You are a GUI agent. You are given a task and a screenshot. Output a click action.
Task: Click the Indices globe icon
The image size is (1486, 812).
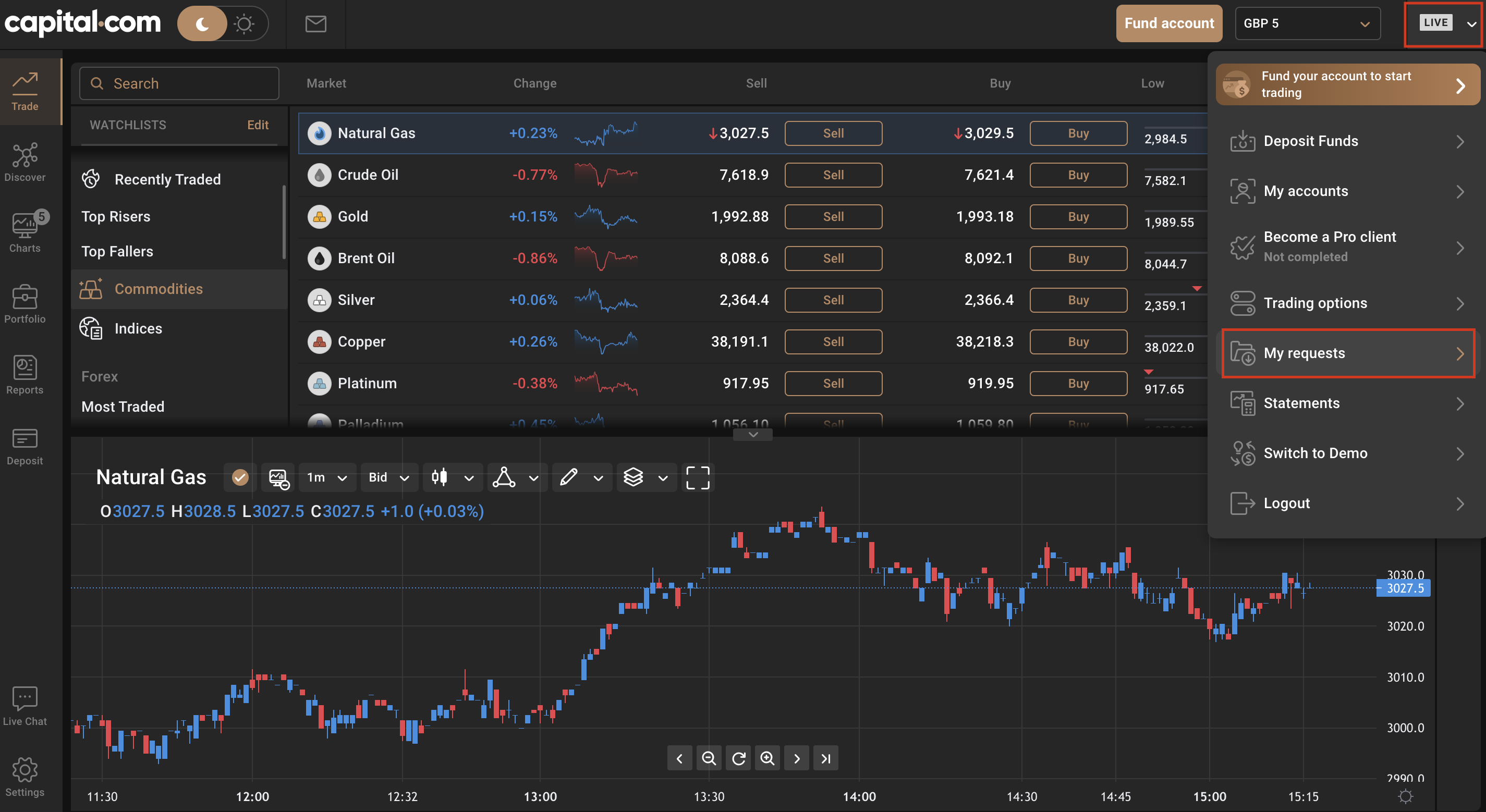coord(91,328)
